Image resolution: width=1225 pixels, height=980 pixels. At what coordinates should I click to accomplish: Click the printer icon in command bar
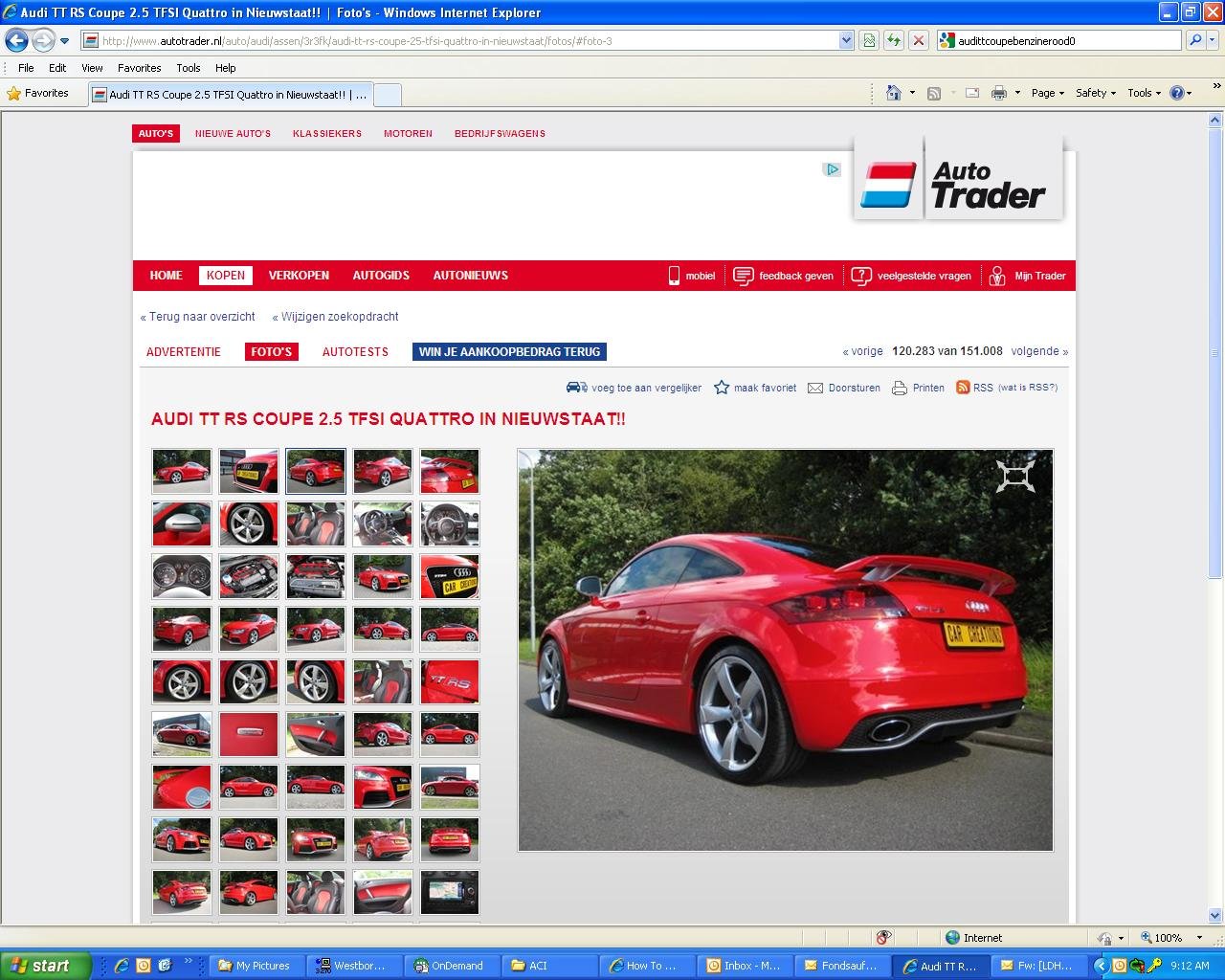pyautogui.click(x=998, y=93)
